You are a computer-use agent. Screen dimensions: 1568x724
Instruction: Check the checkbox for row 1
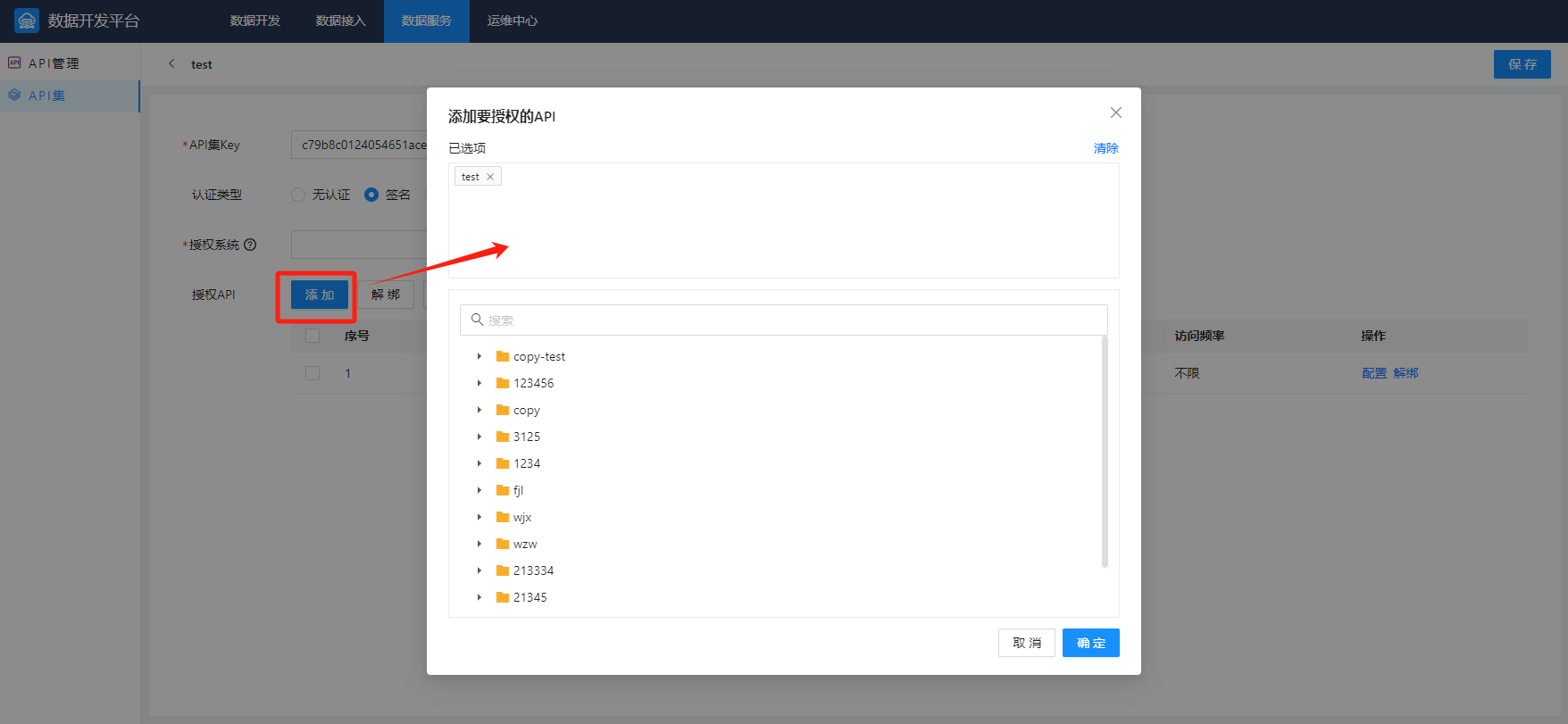tap(313, 373)
